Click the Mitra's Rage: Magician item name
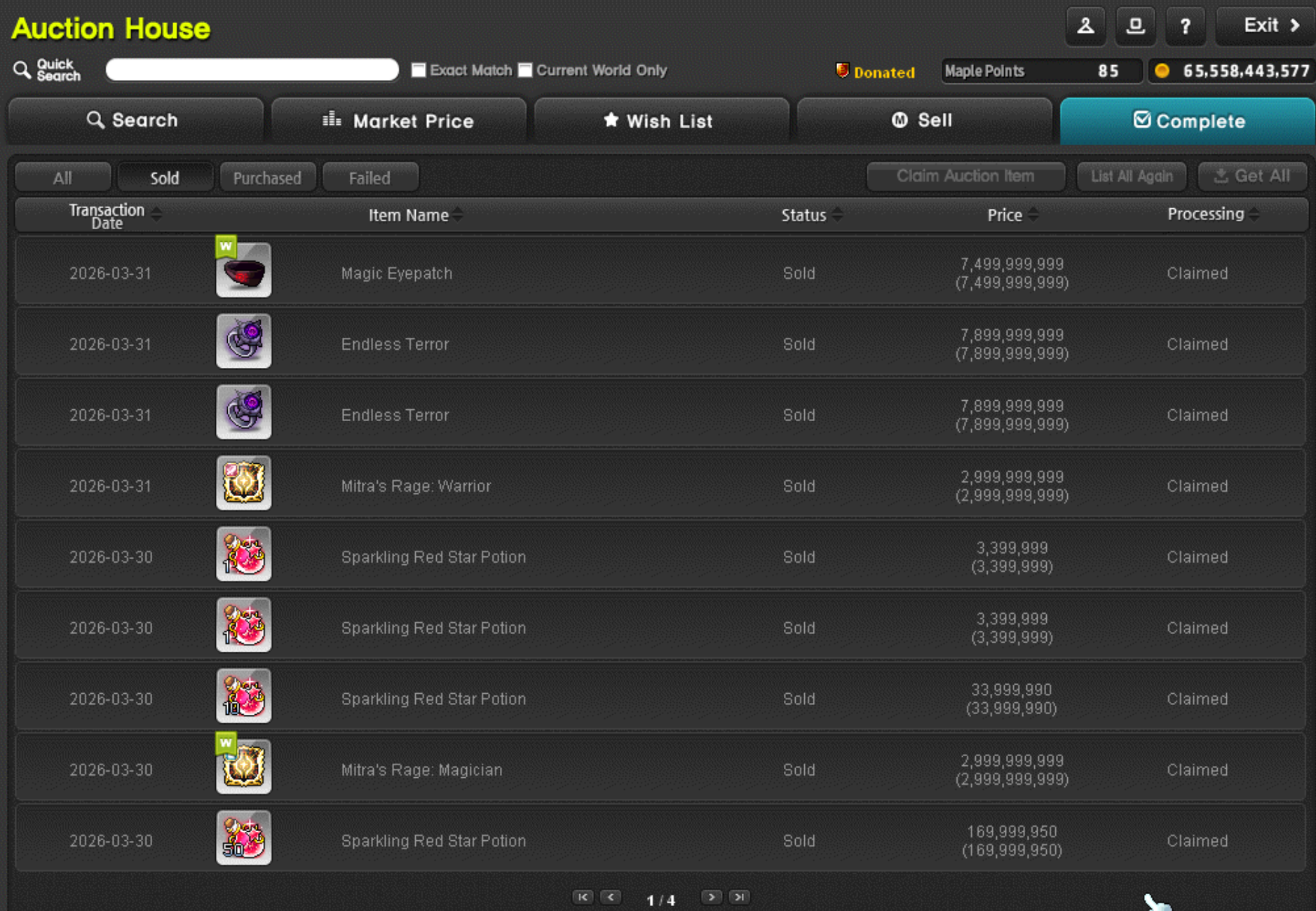Image resolution: width=1316 pixels, height=911 pixels. 421,769
